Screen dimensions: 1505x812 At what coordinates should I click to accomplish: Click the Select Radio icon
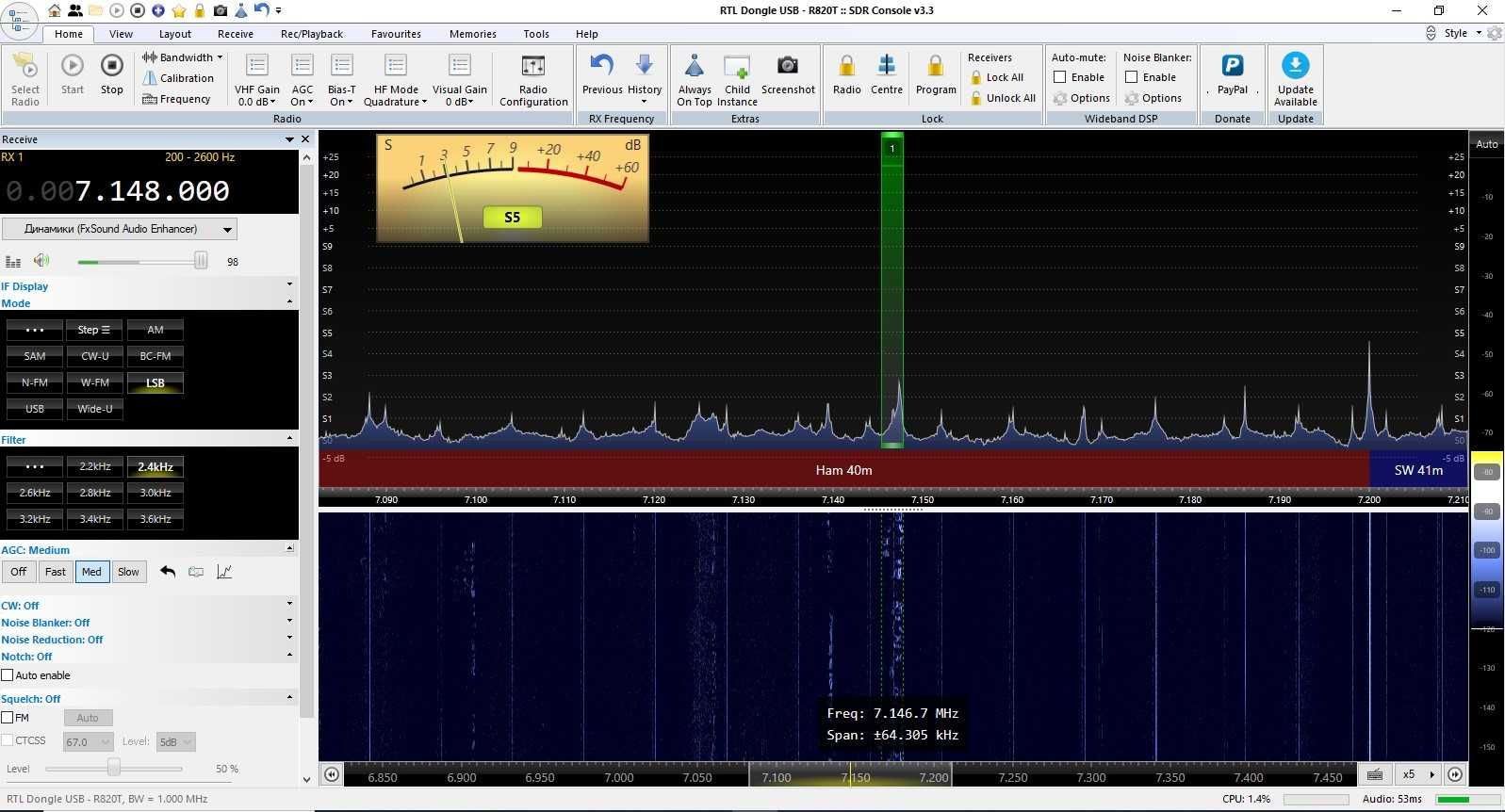25,78
